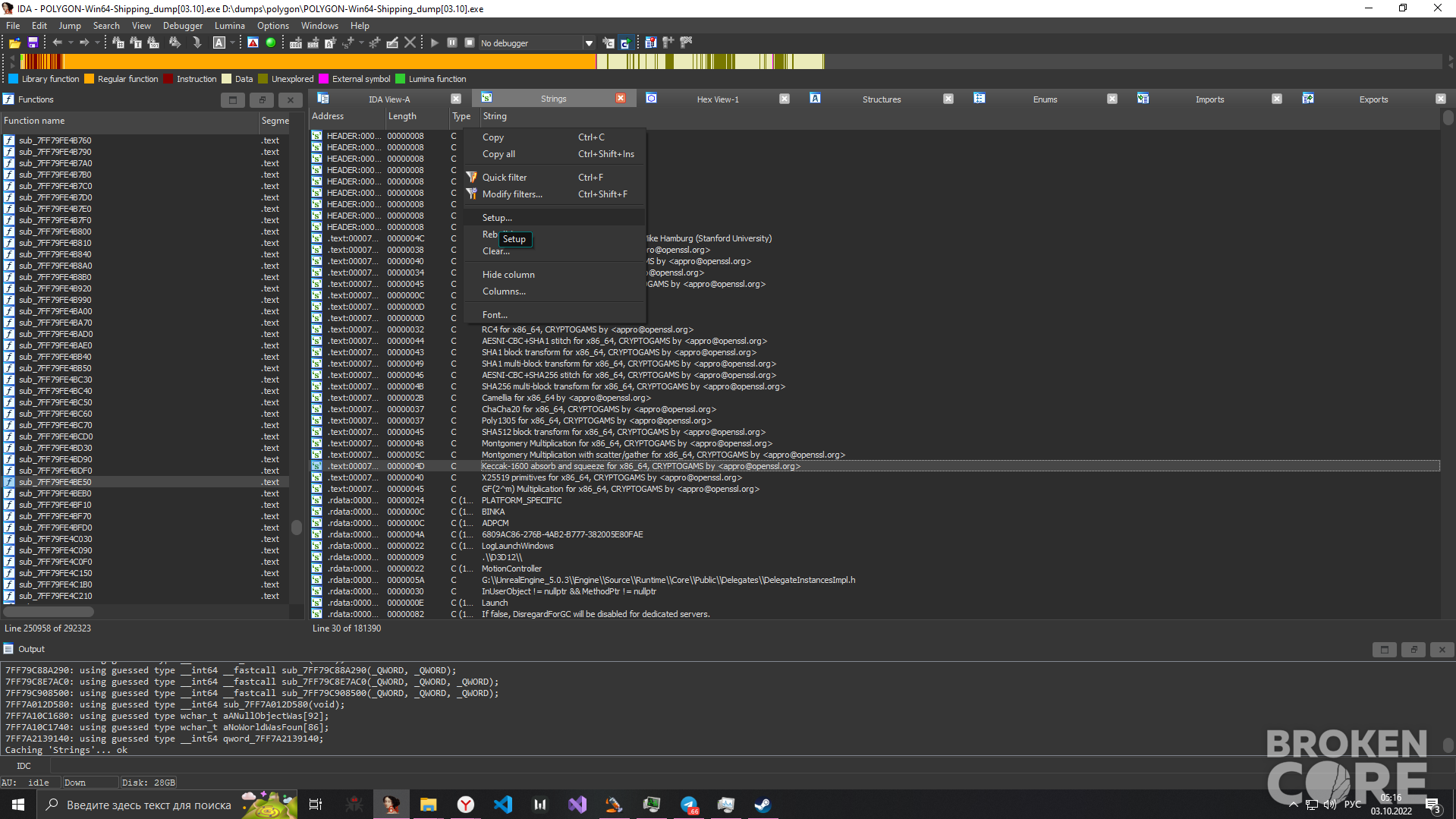Save the database with the floppy icon
Viewport: 1456px width, 819px height.
pyautogui.click(x=33, y=43)
